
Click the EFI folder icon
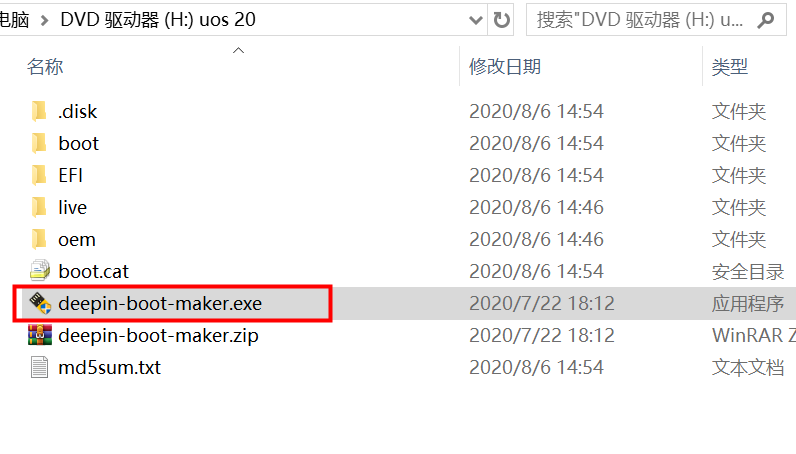coord(39,175)
